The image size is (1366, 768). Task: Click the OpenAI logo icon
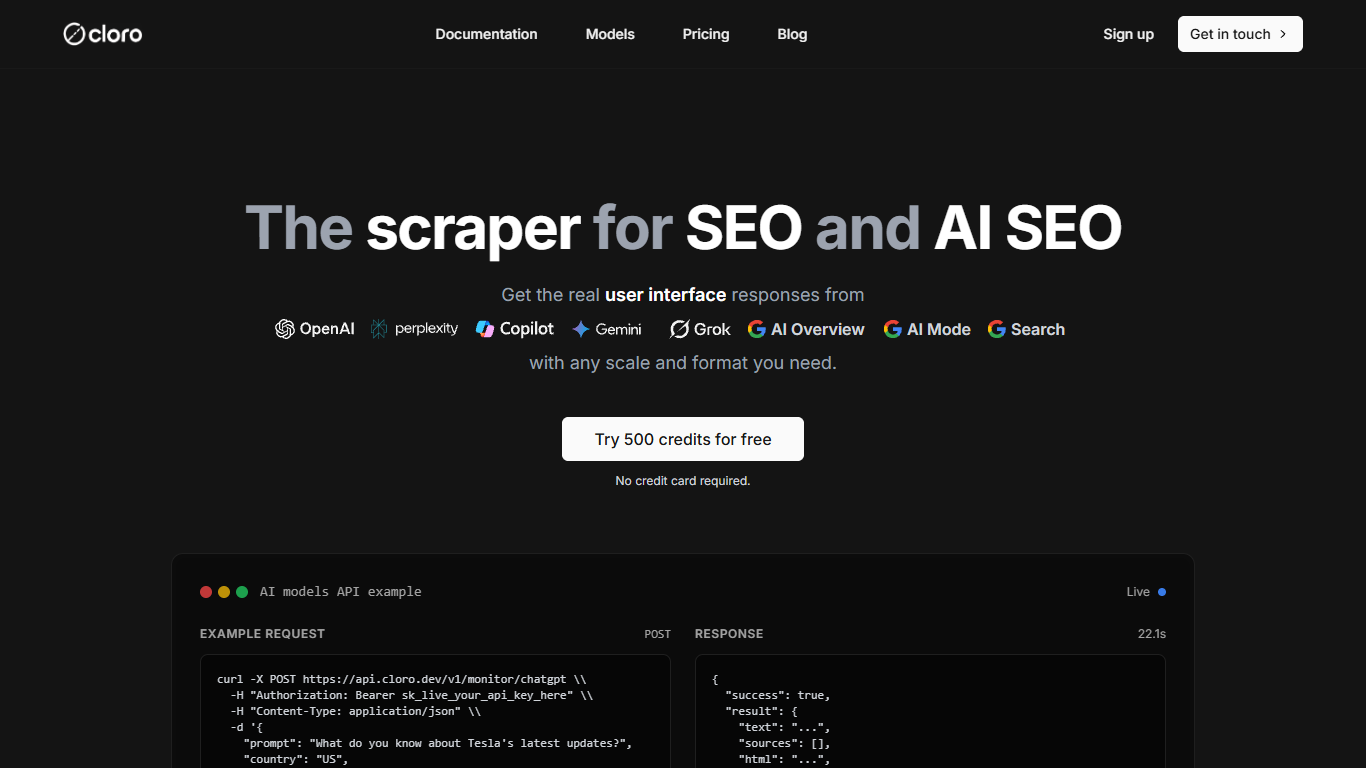pos(285,329)
